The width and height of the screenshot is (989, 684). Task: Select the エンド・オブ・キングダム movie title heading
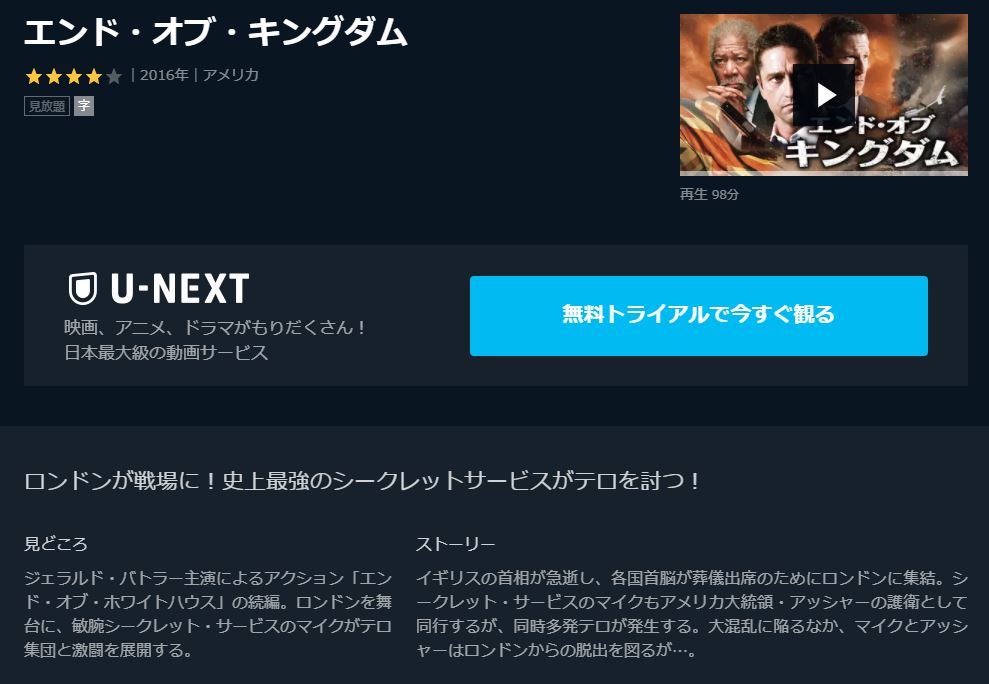[x=216, y=32]
